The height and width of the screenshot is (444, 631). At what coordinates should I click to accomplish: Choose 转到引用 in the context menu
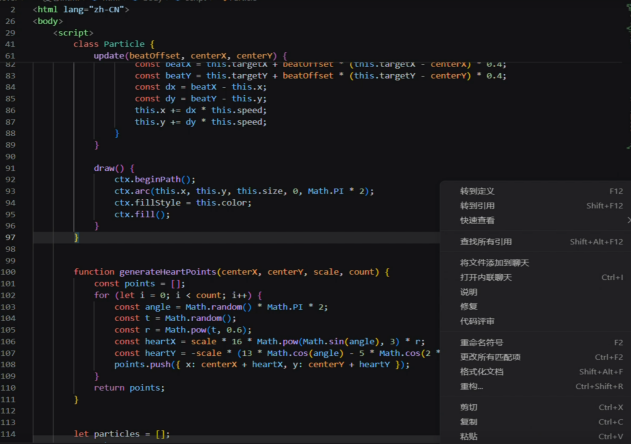[536, 206]
